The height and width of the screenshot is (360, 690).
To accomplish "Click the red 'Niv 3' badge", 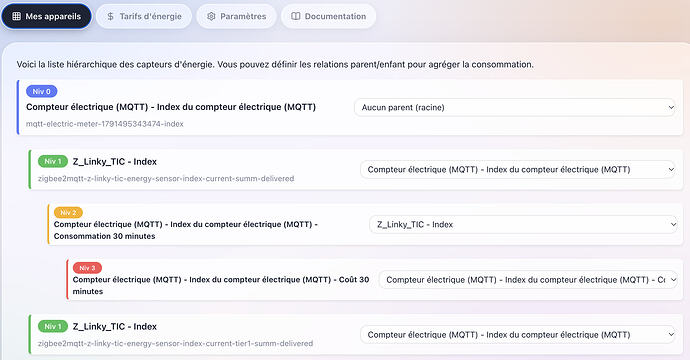I will pos(87,268).
